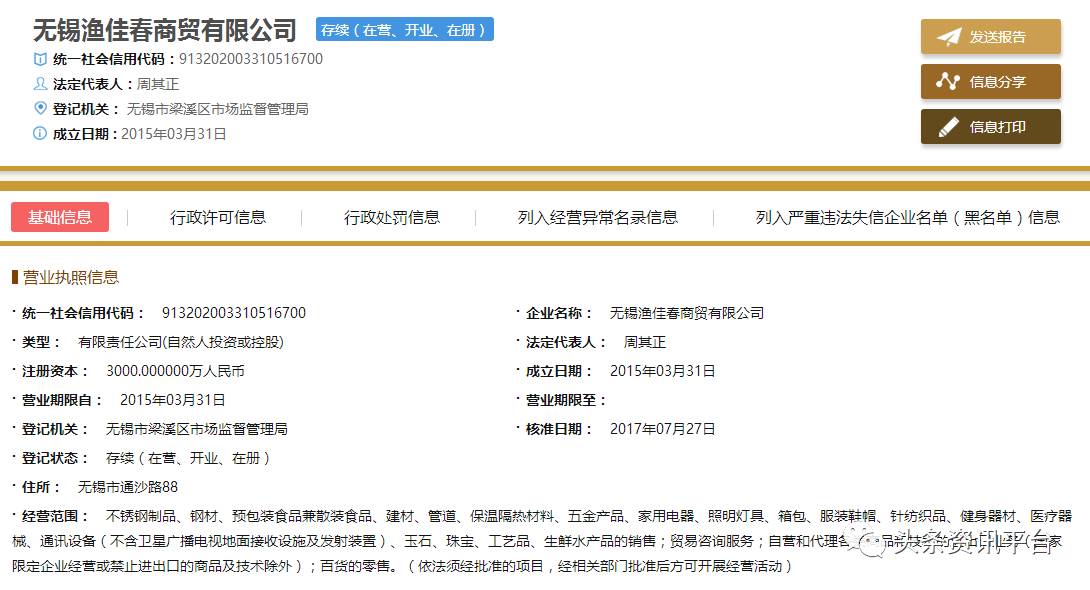Switch to the 行政许可信息 tab

[x=218, y=217]
